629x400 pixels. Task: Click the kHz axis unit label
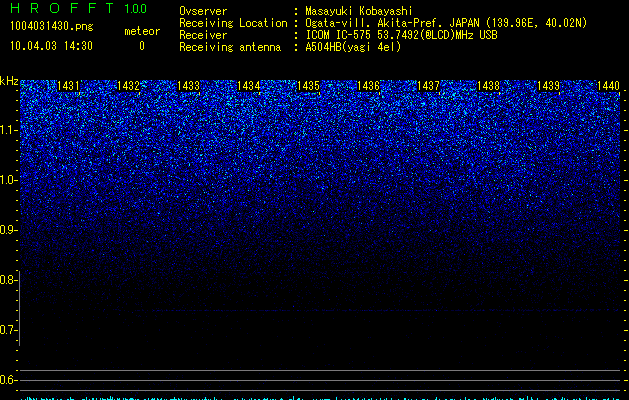[9, 81]
